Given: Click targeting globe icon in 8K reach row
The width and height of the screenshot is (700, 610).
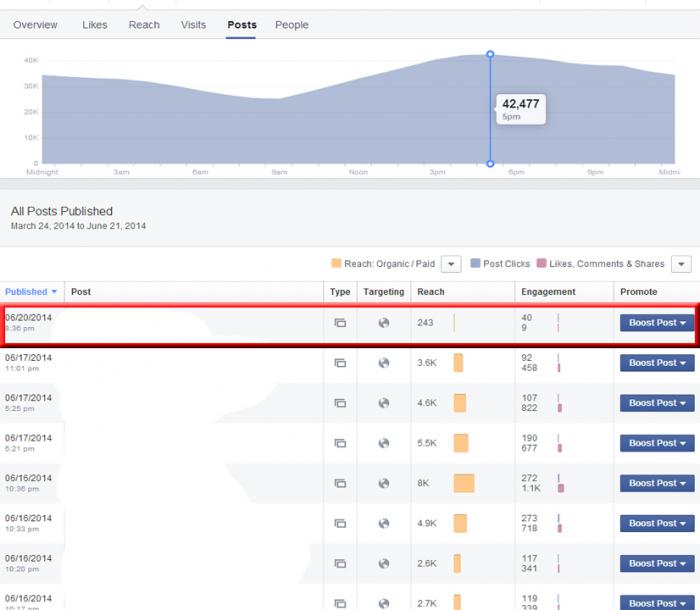Looking at the screenshot, I should [384, 483].
